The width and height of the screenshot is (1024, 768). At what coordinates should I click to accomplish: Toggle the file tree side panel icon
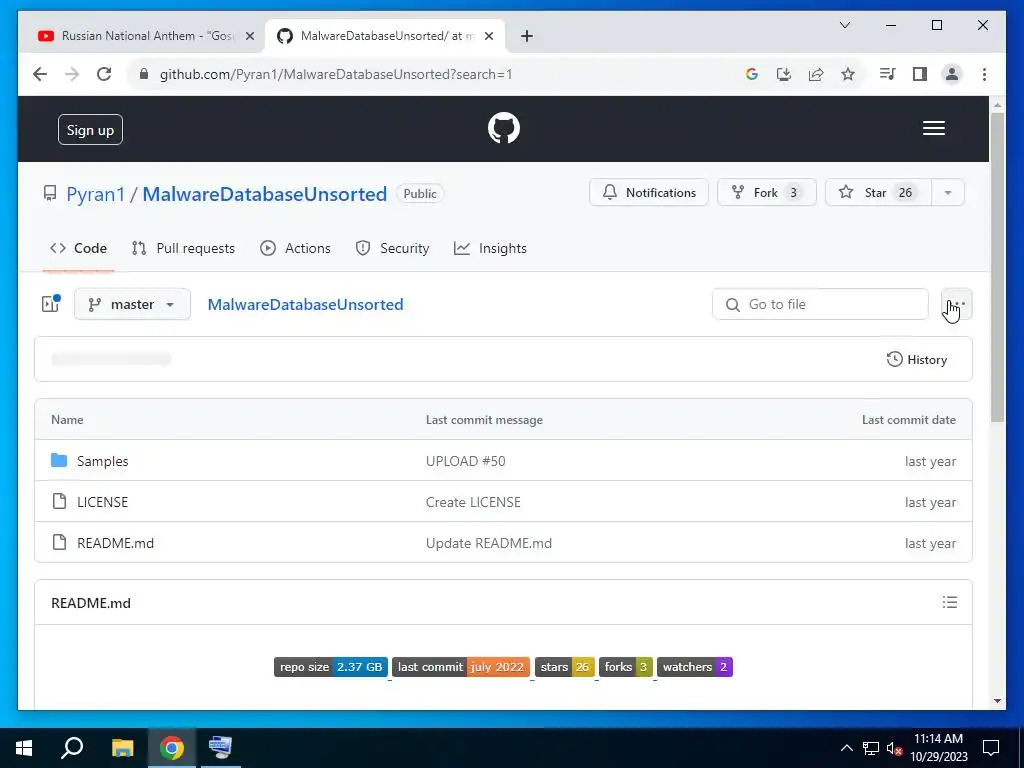tap(50, 304)
